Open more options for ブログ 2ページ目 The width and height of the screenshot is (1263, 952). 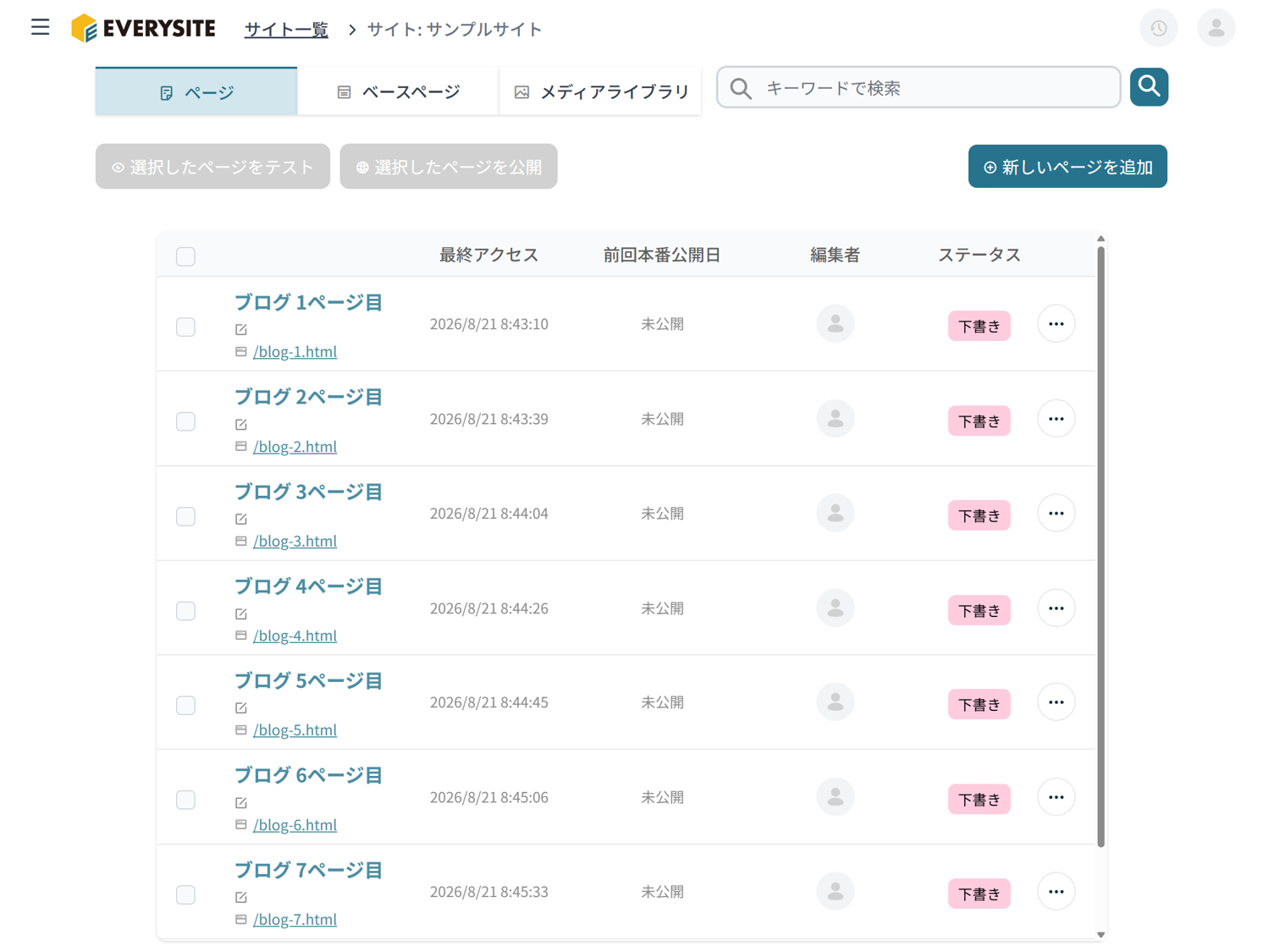click(1056, 419)
